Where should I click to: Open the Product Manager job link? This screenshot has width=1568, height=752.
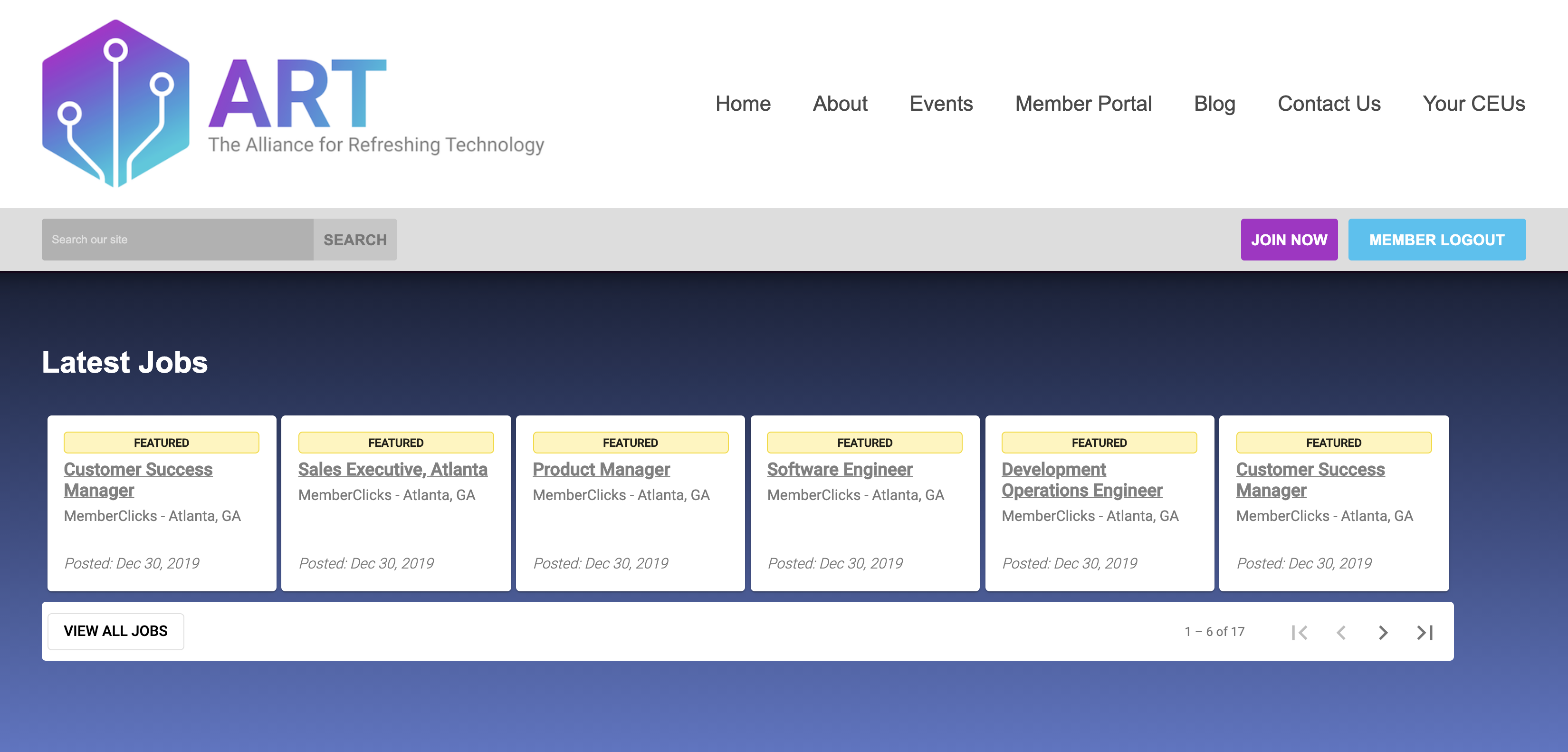pyautogui.click(x=602, y=470)
